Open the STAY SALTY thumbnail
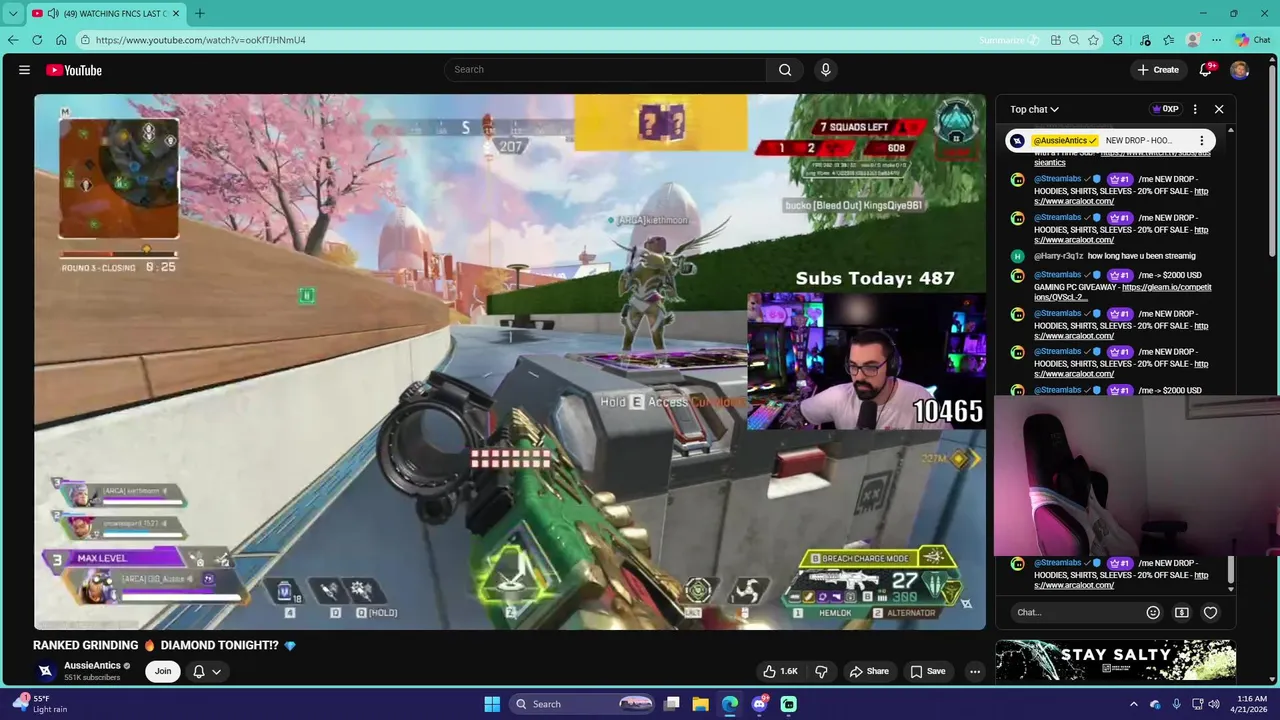 click(x=1115, y=660)
